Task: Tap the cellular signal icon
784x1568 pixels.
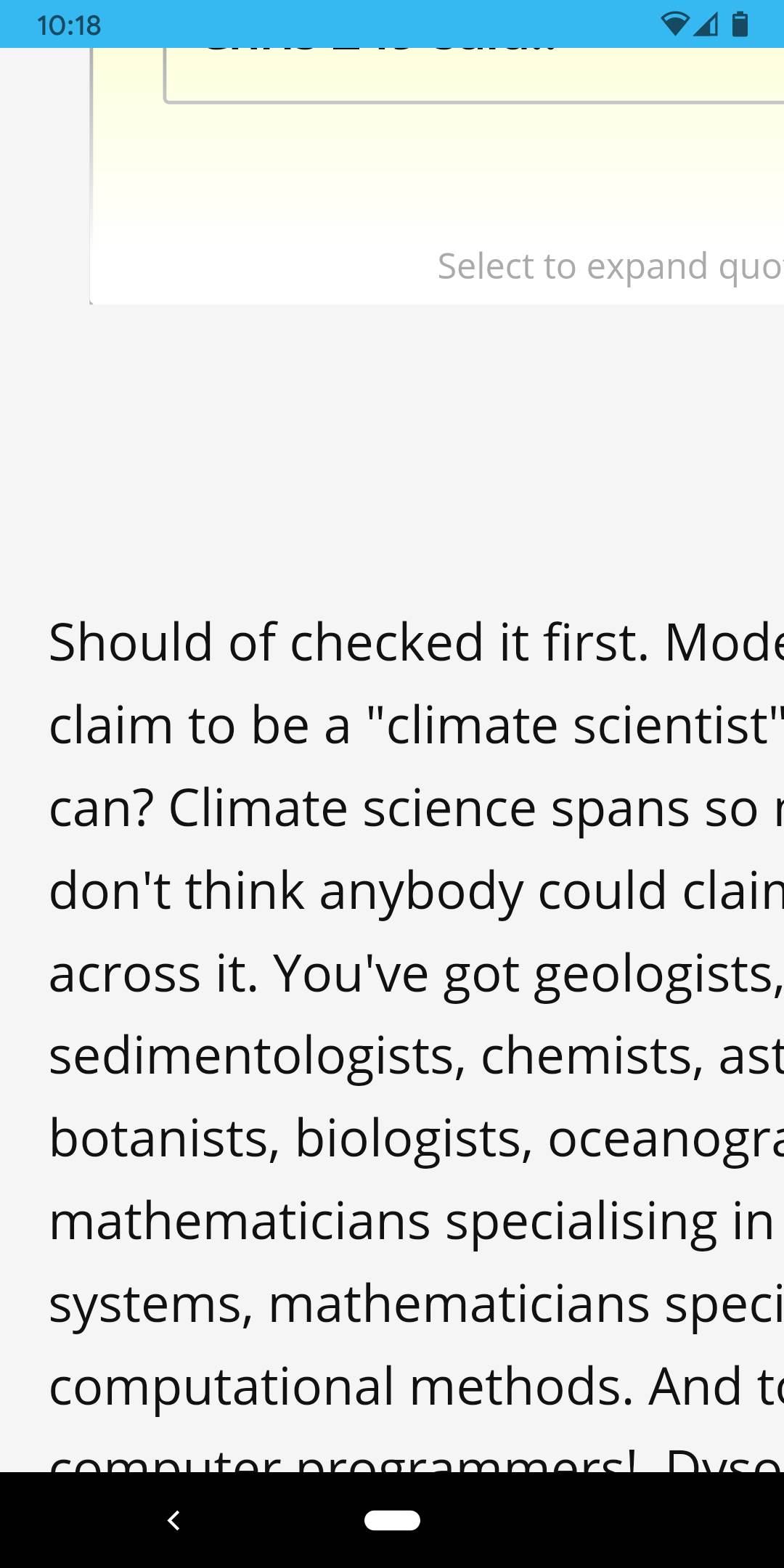Action: click(x=706, y=25)
